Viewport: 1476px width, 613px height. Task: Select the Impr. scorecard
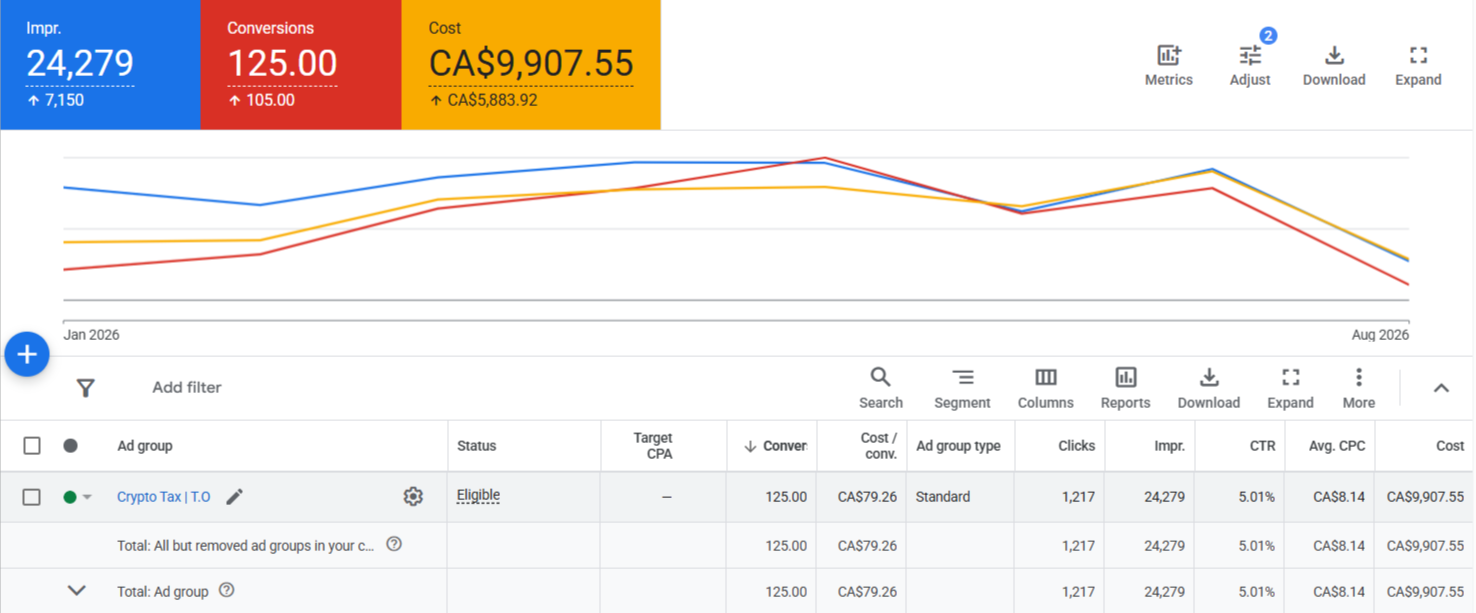coord(100,65)
